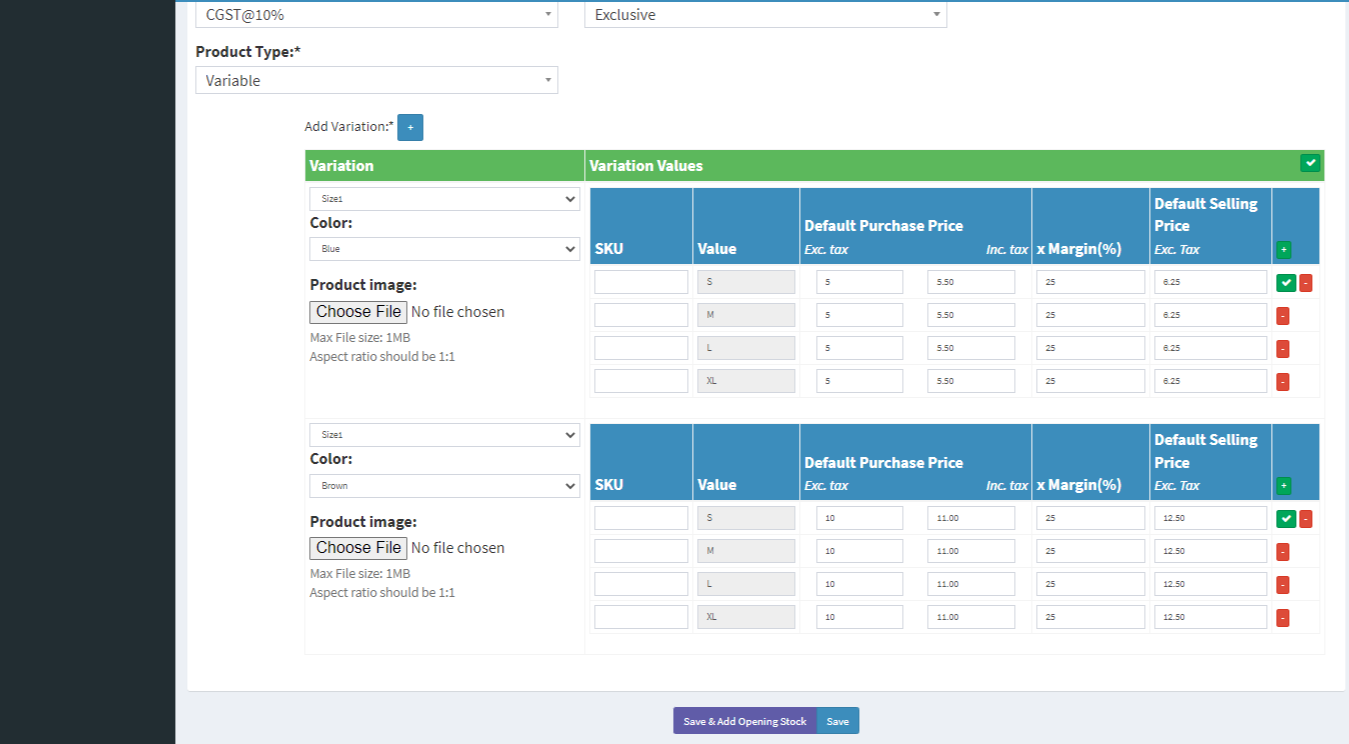
Task: Click SKU field in the Blue L row
Action: pyautogui.click(x=641, y=348)
